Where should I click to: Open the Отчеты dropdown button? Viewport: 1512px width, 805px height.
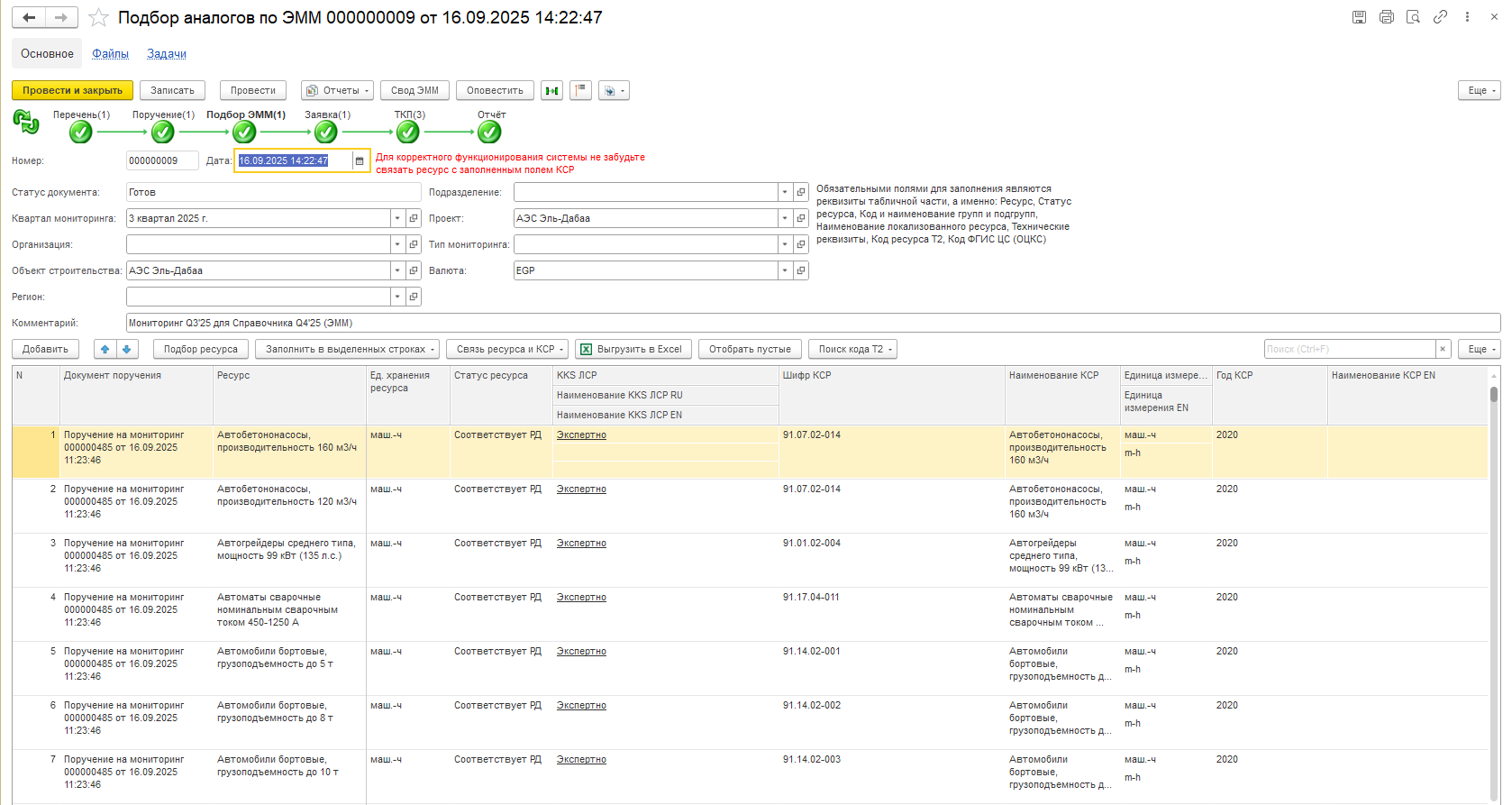click(337, 91)
